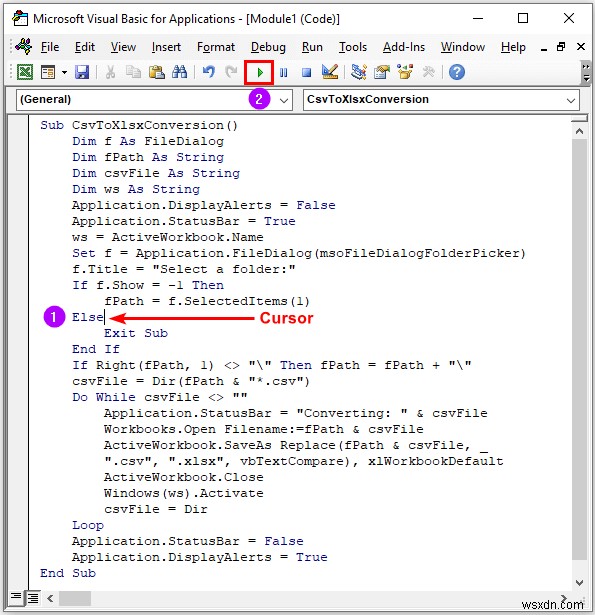Click the Cut scissors icon
Screen dimensions: 595x615
pyautogui.click(x=110, y=73)
